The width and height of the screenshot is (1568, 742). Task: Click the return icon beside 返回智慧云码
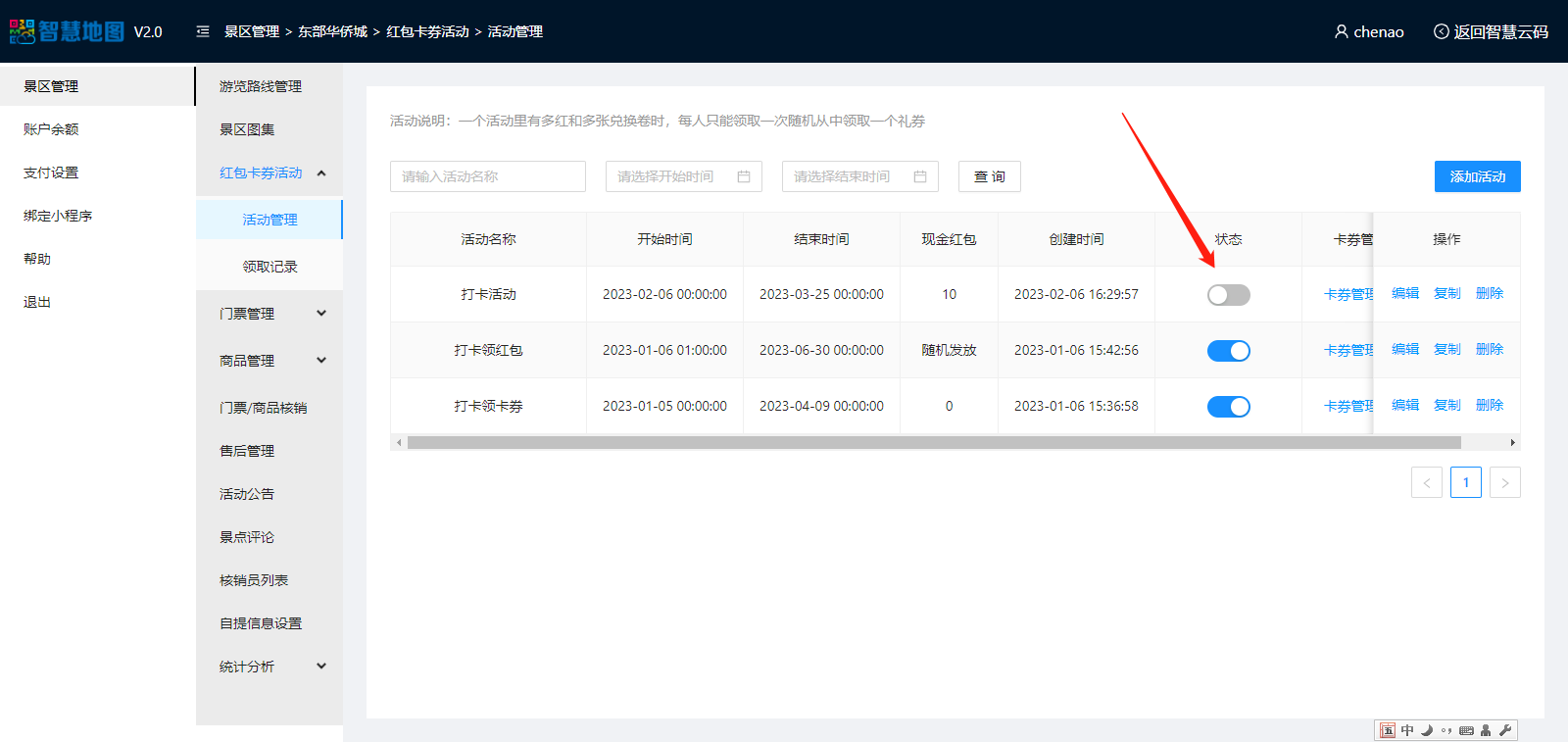pyautogui.click(x=1441, y=31)
